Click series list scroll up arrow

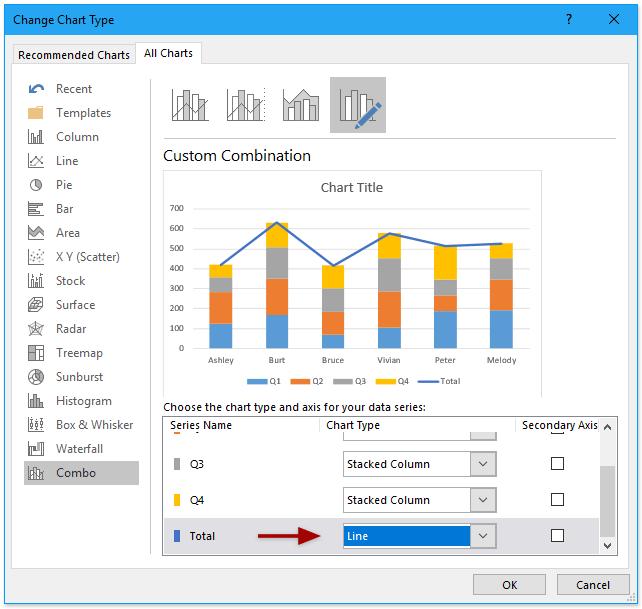608,427
